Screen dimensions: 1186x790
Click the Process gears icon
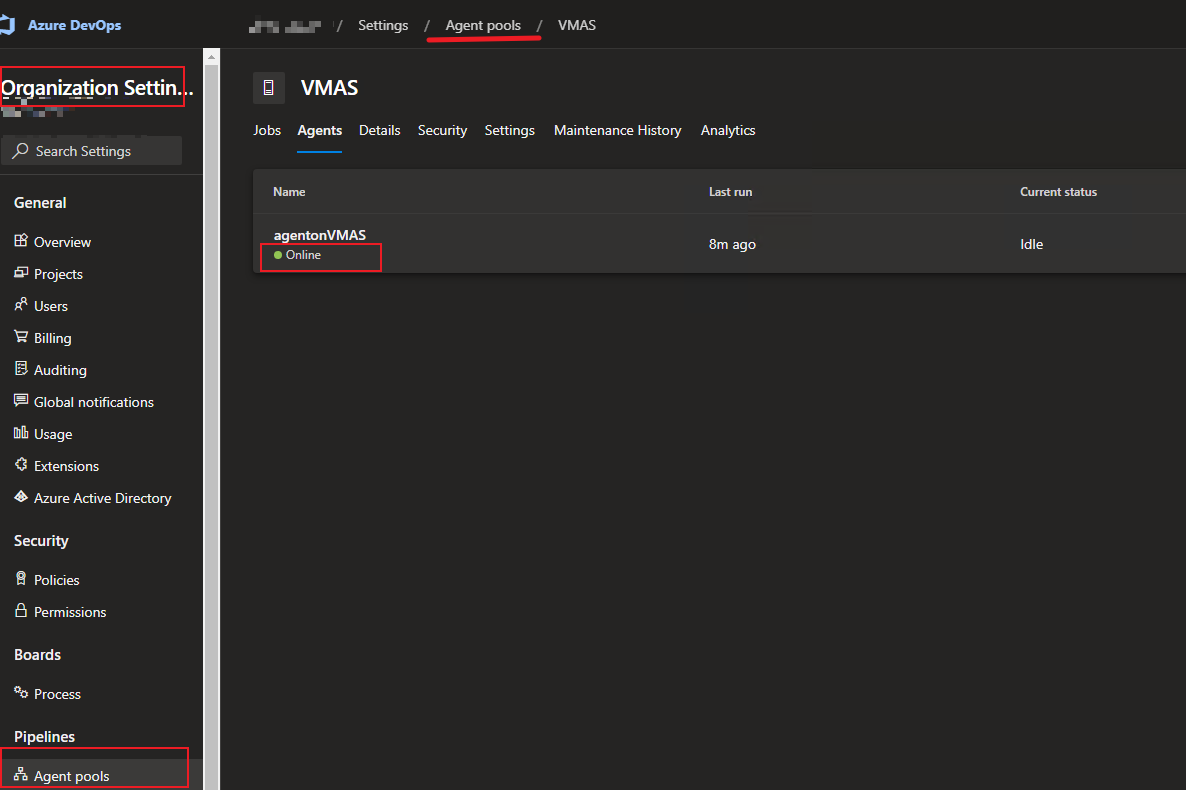tap(20, 692)
